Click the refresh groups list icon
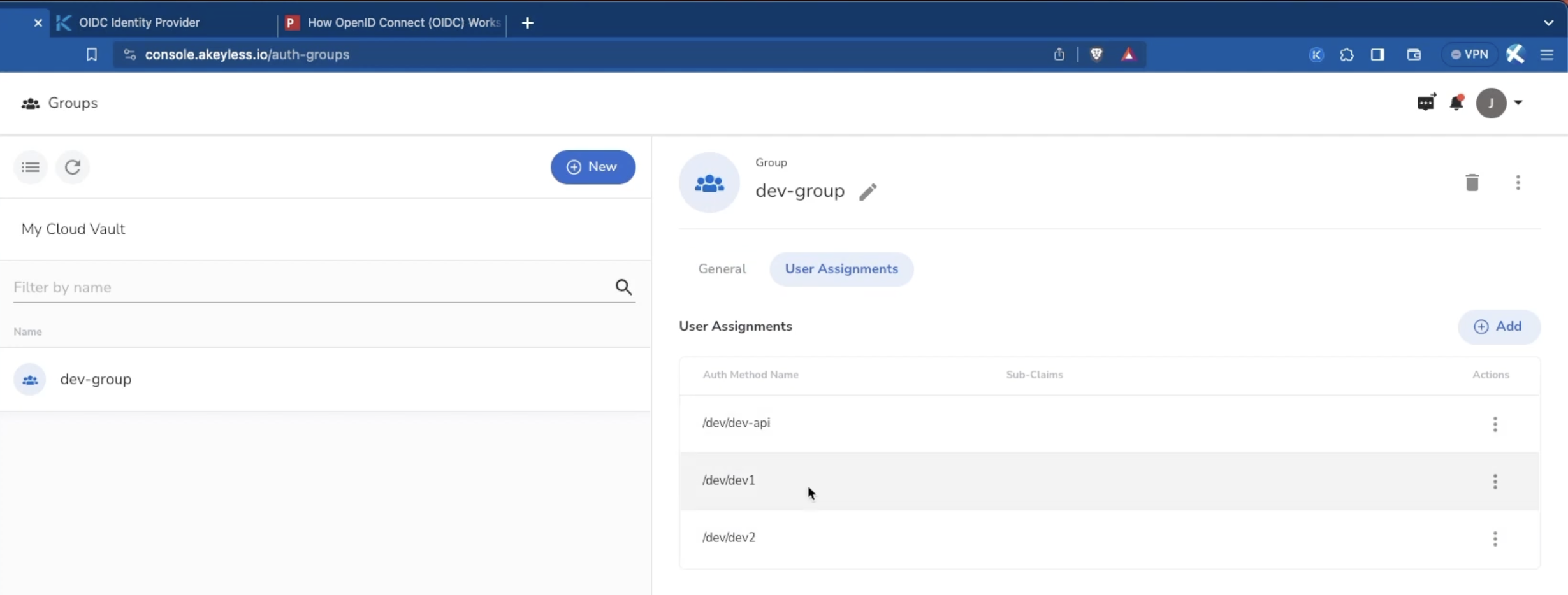The width and height of the screenshot is (1568, 595). coord(73,167)
